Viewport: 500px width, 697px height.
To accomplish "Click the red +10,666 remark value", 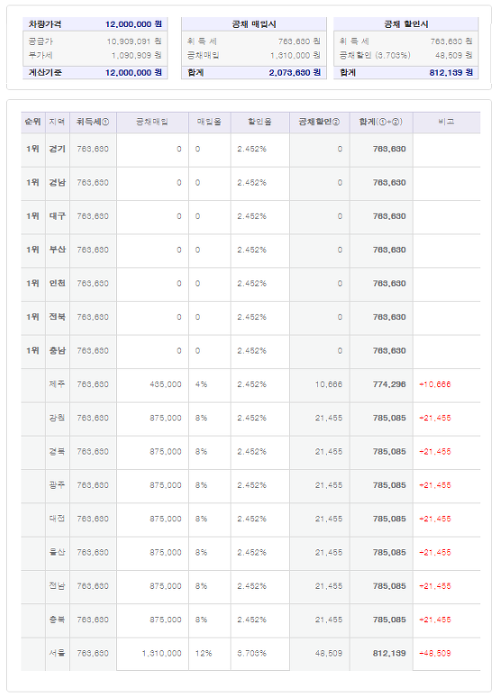I will (x=435, y=385).
